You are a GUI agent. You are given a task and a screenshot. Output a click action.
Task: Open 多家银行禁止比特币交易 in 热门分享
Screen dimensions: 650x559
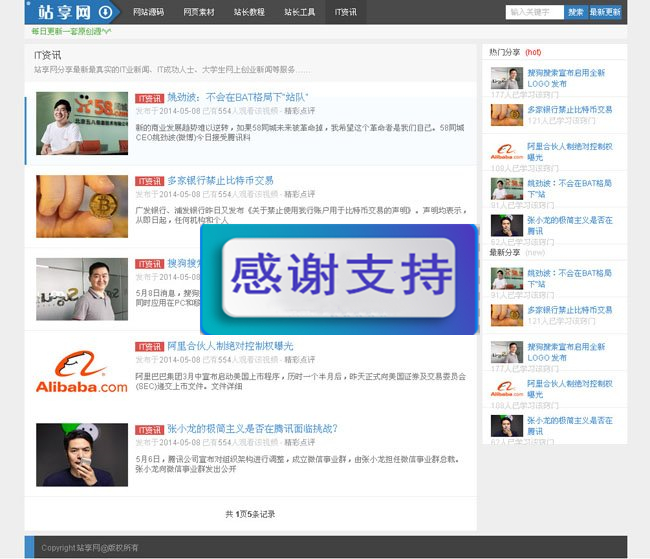pos(570,109)
